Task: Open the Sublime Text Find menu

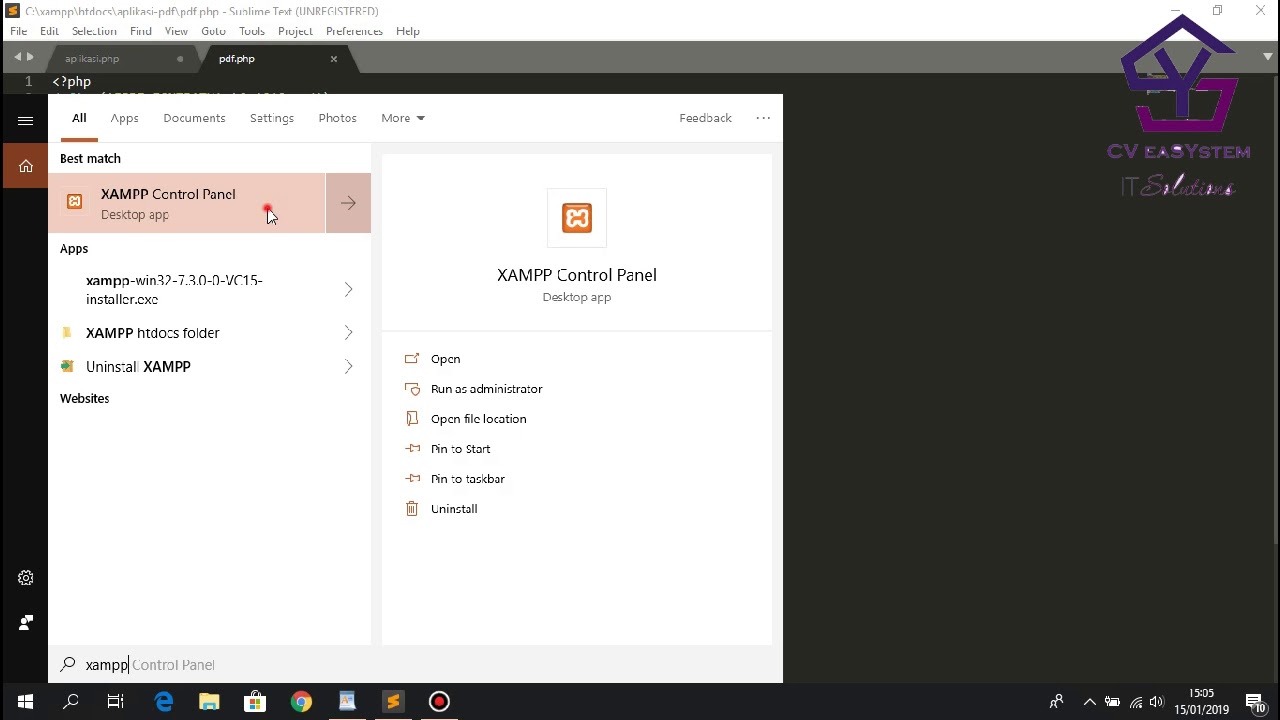Action: coord(141,31)
